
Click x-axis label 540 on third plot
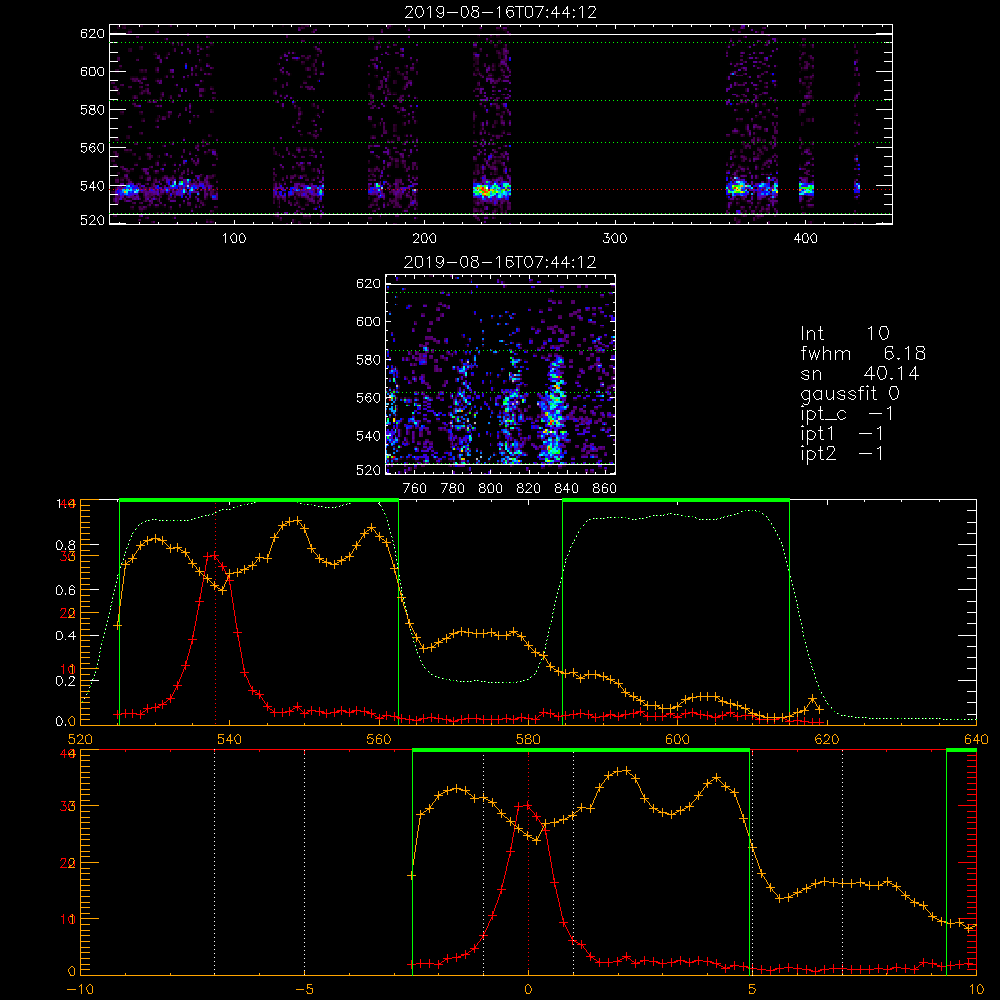click(229, 739)
